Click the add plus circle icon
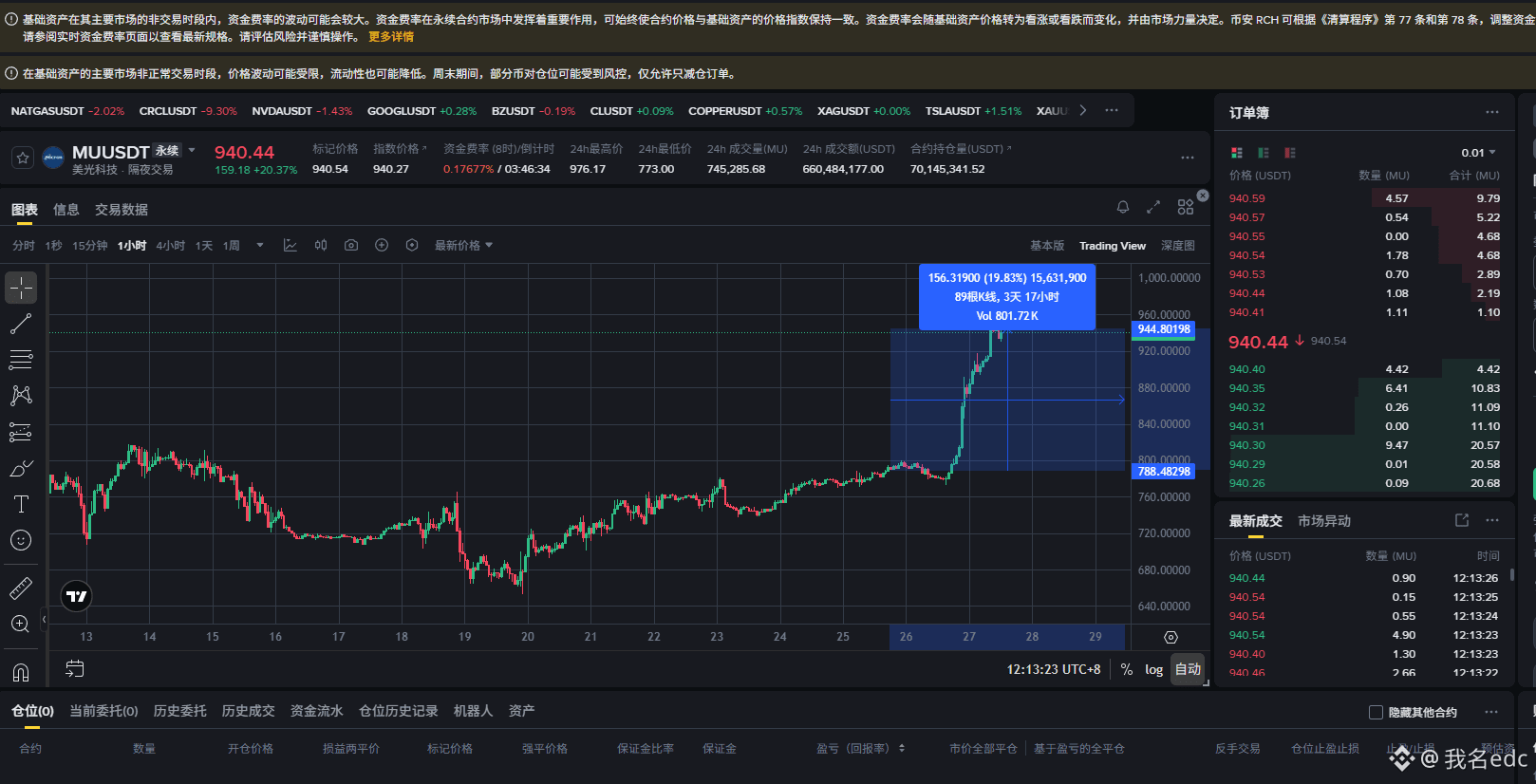The height and width of the screenshot is (784, 1536). click(382, 245)
